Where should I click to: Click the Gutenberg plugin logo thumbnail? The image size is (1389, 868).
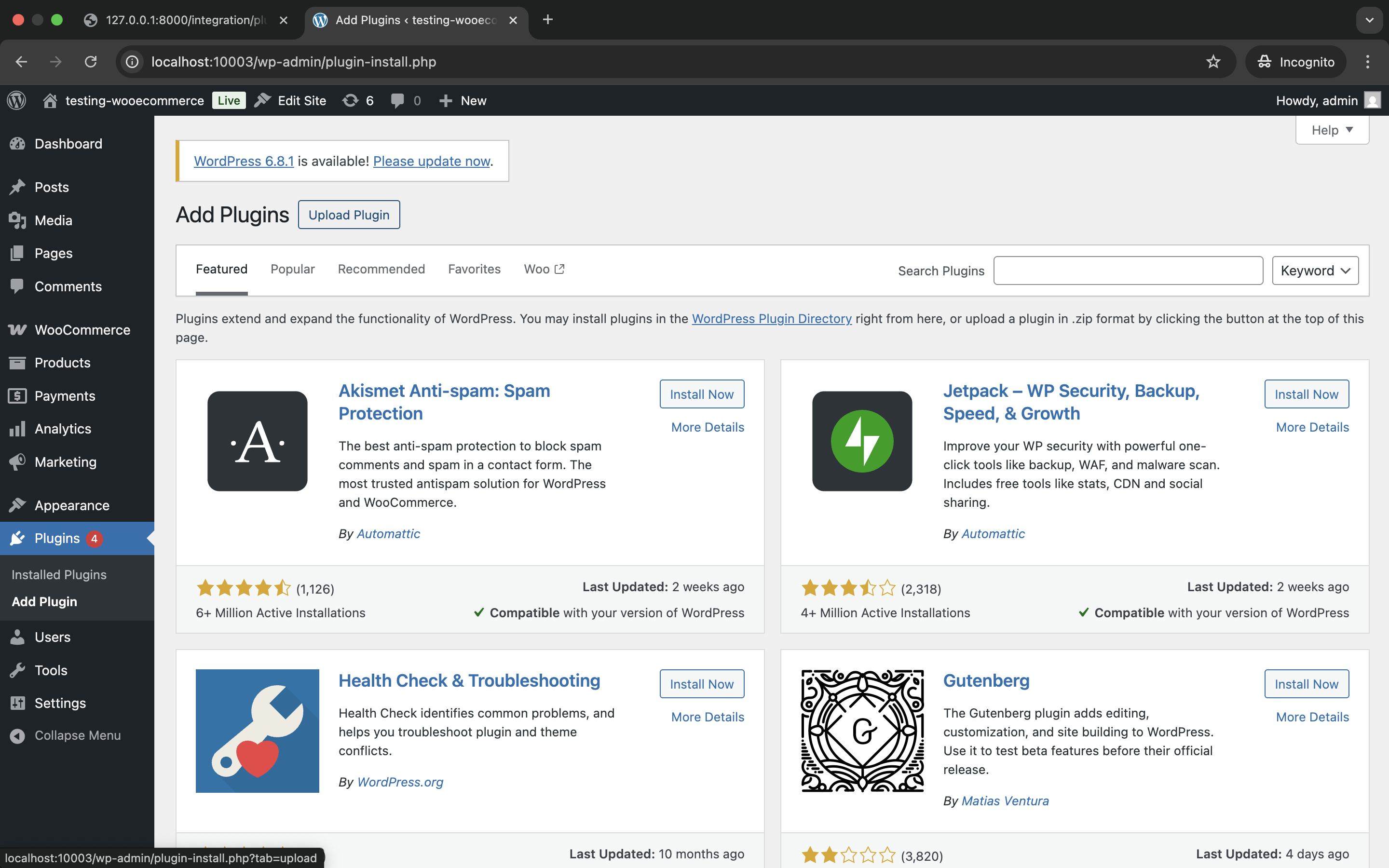[x=862, y=731]
